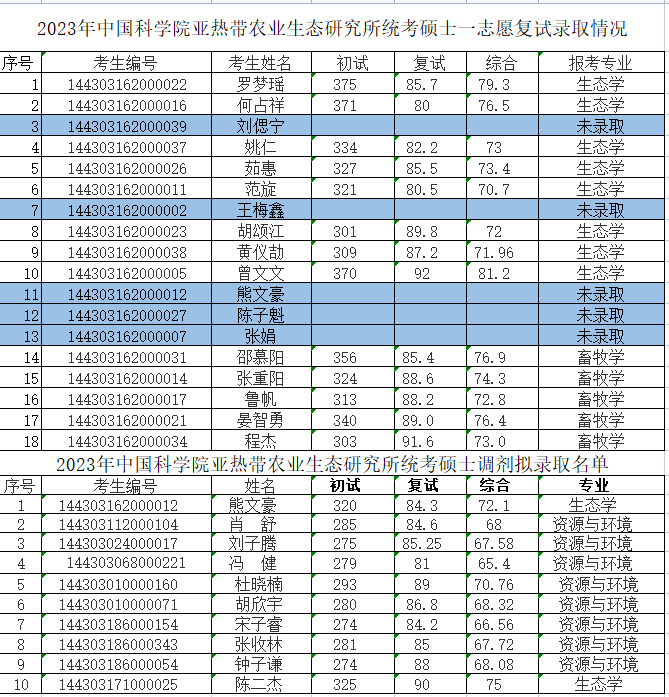Click the bold 初试 header in the second table
The height and width of the screenshot is (697, 669).
pyautogui.click(x=345, y=485)
